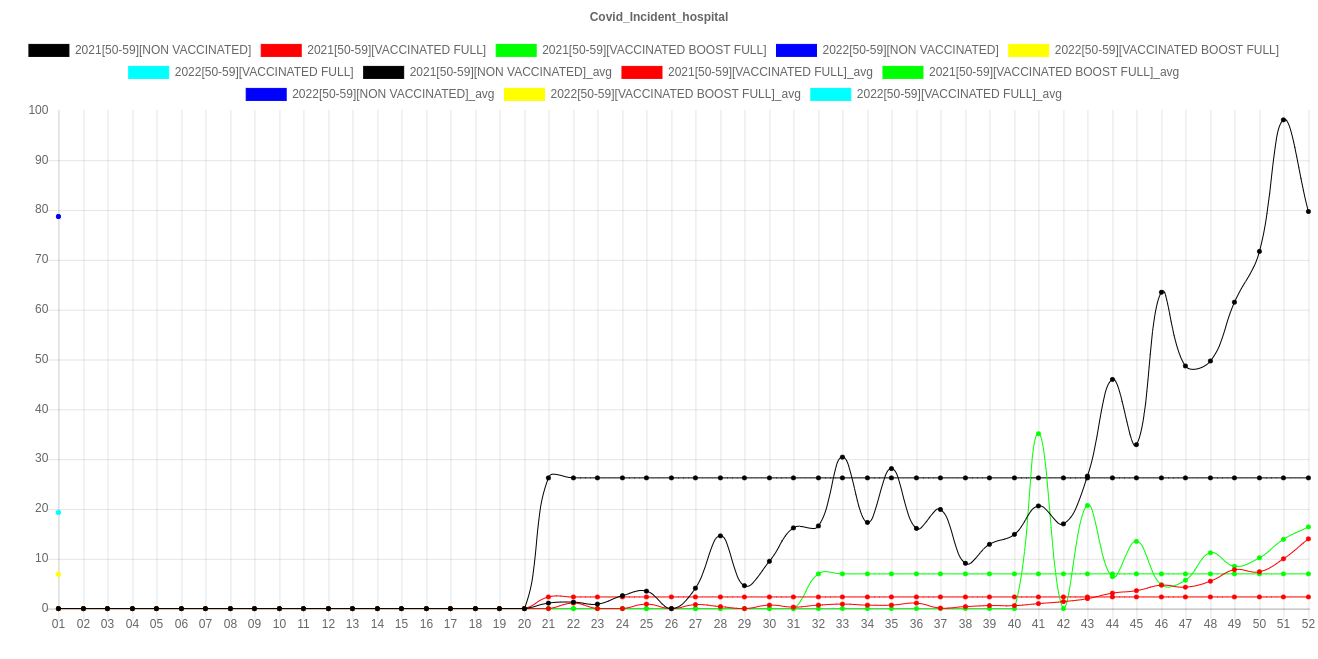Screen dimensions: 1318x659
Task: Click the cyan swatch for 2022 VACCINATED FULL
Action: pos(149,72)
